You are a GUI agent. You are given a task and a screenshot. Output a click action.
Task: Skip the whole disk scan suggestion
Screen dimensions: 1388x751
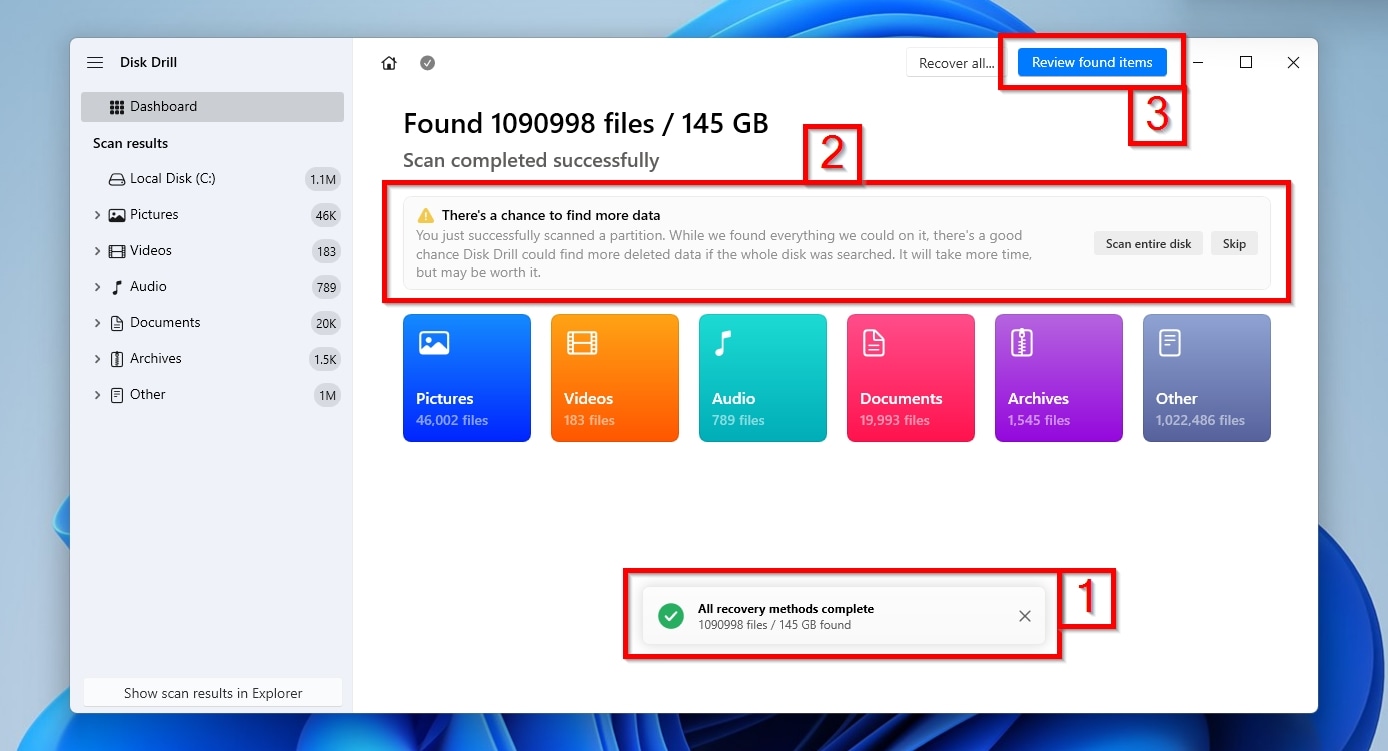click(x=1234, y=244)
